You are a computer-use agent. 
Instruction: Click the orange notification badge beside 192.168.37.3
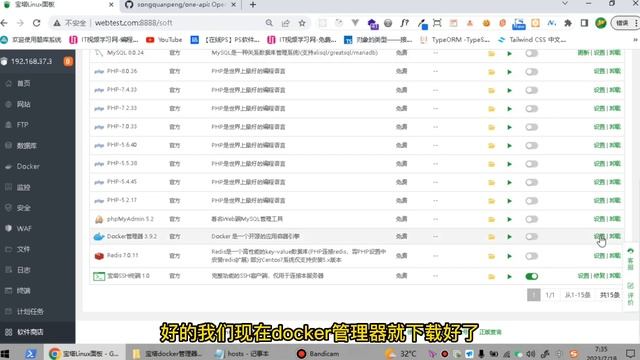point(68,62)
